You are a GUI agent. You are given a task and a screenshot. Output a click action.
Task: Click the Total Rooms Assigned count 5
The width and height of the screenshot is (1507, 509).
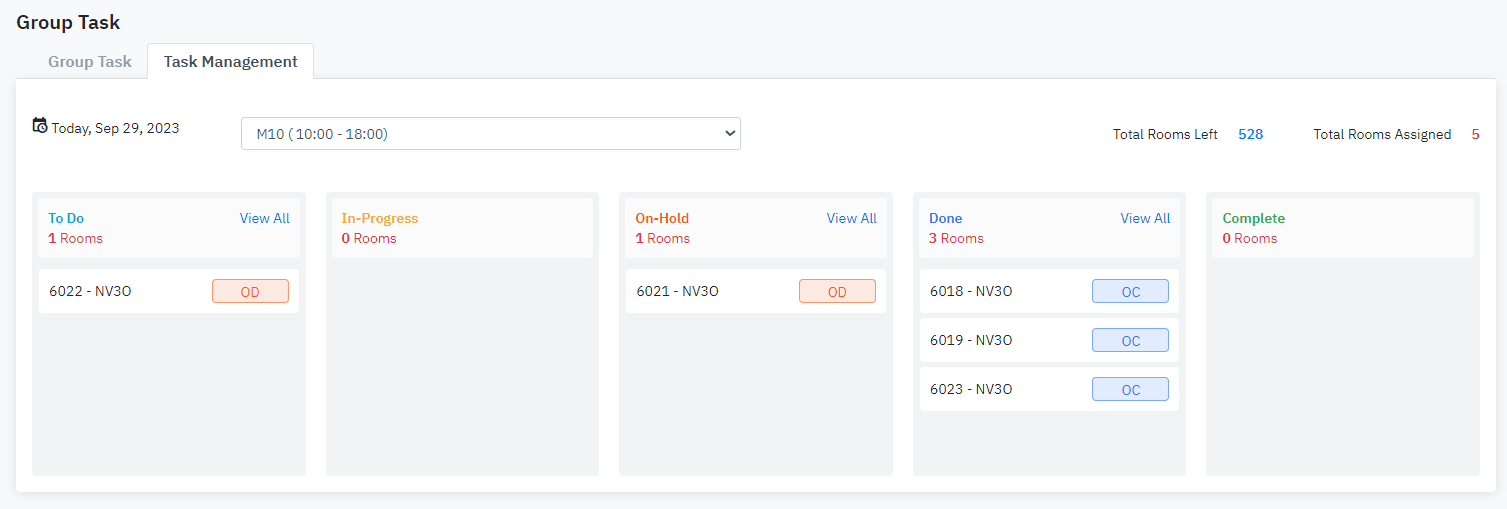pyautogui.click(x=1475, y=134)
